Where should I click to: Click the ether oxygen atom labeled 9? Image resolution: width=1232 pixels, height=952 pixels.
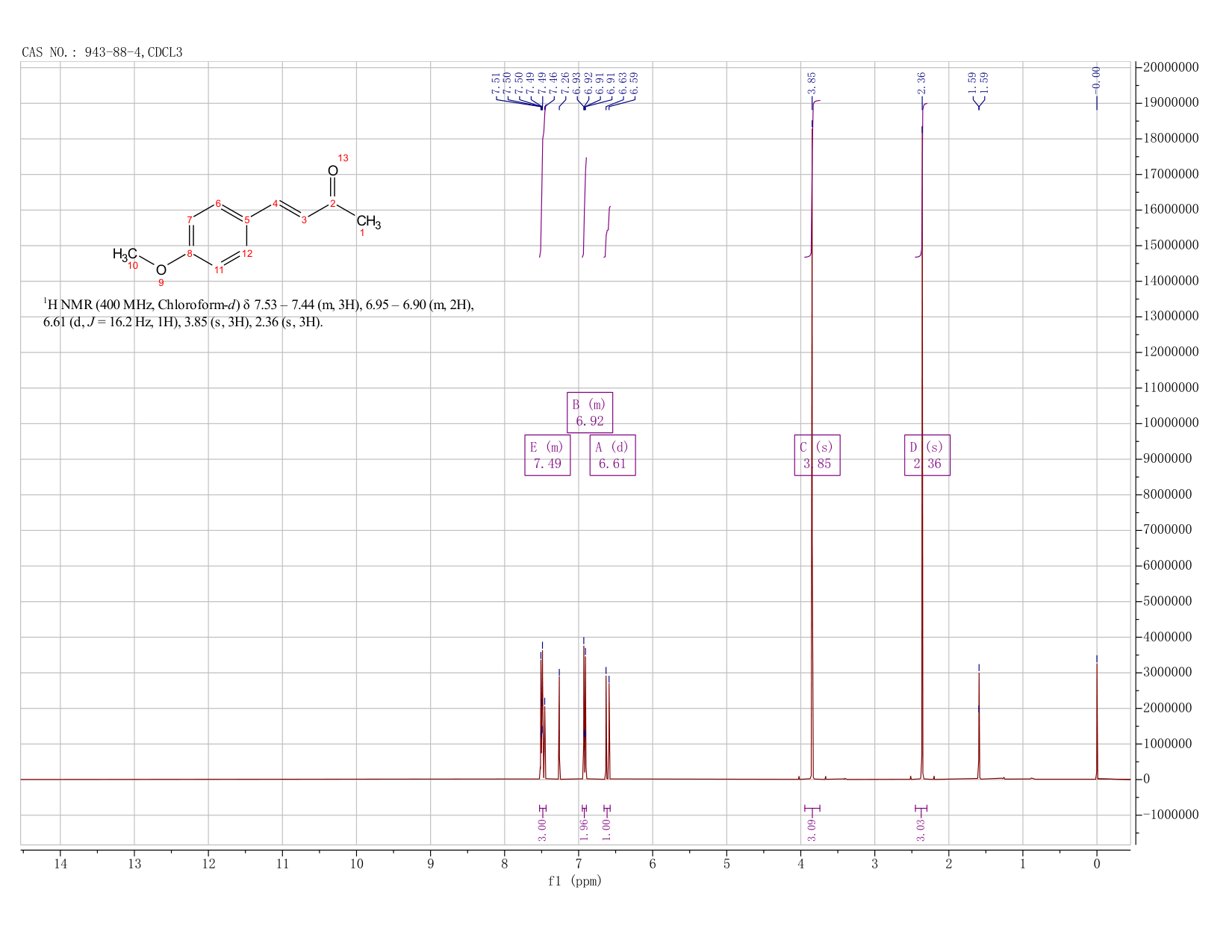pyautogui.click(x=161, y=270)
